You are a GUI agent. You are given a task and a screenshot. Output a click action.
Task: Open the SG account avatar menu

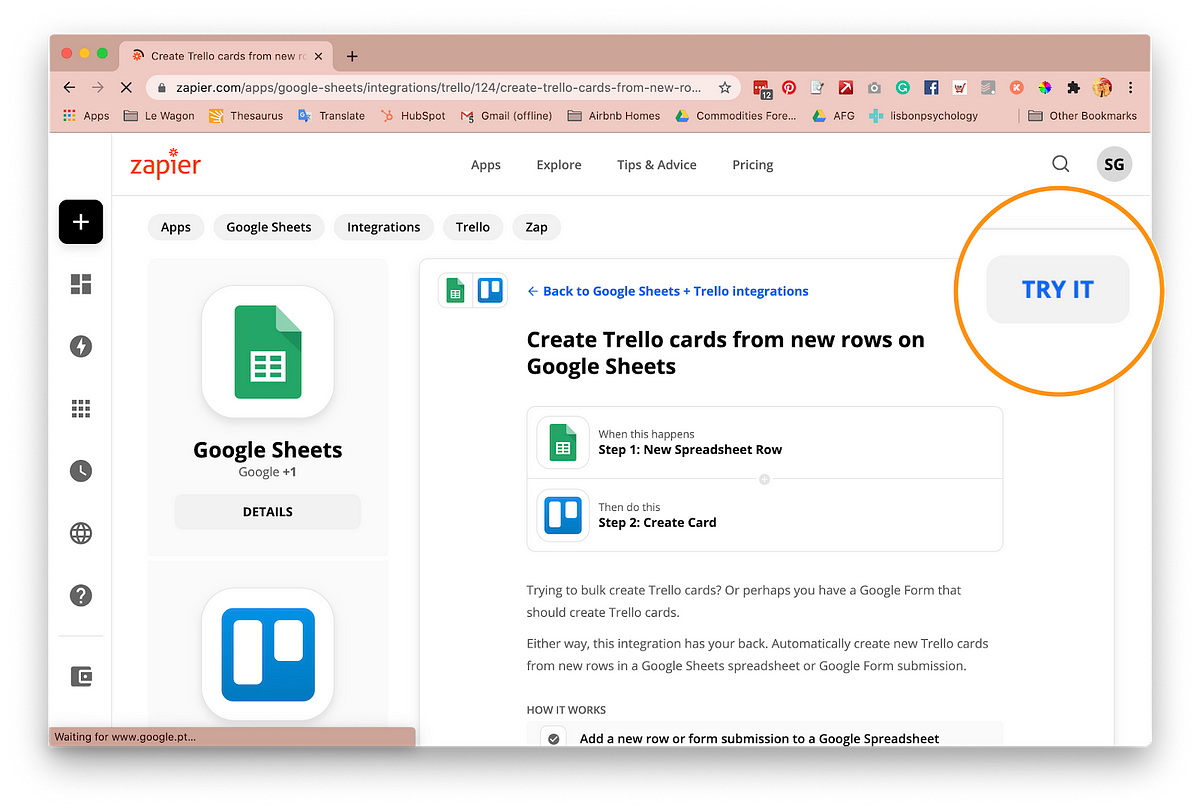point(1114,165)
